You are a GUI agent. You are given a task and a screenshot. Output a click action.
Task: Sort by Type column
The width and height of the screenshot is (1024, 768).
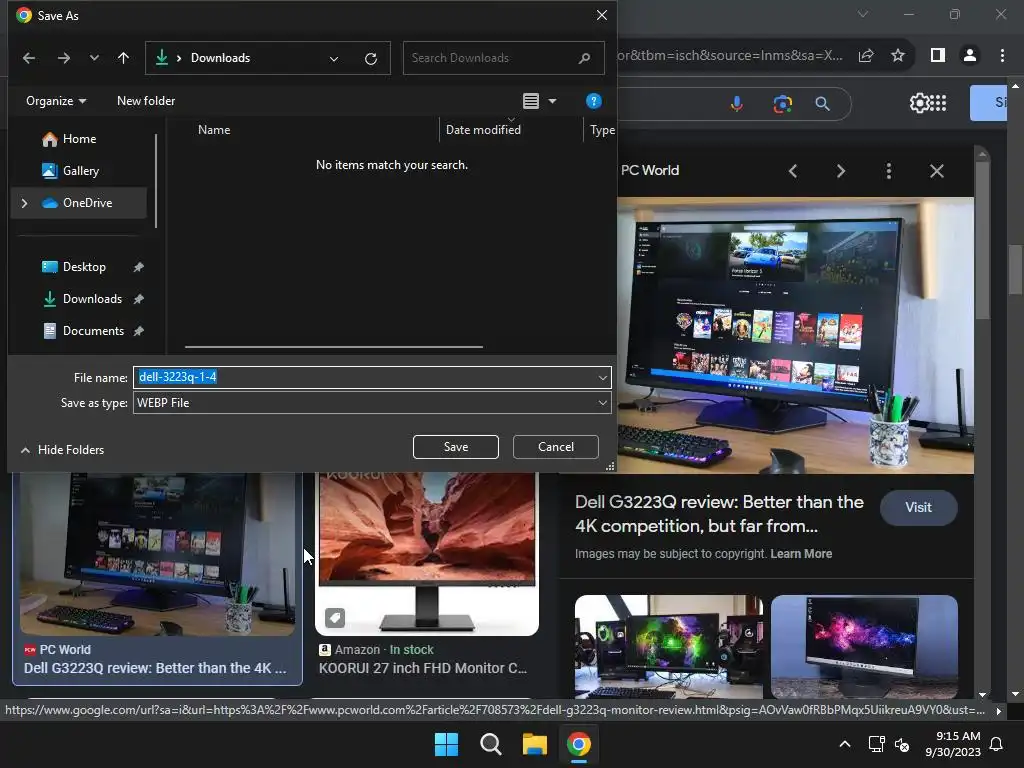click(x=601, y=129)
